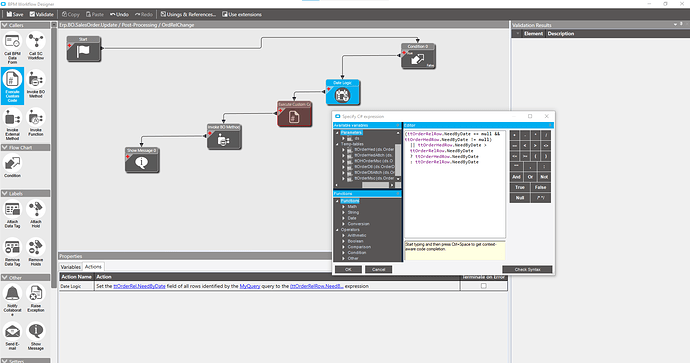Expand the Conversion functions node
Image resolution: width=690 pixels, height=363 pixels.
pyautogui.click(x=344, y=224)
